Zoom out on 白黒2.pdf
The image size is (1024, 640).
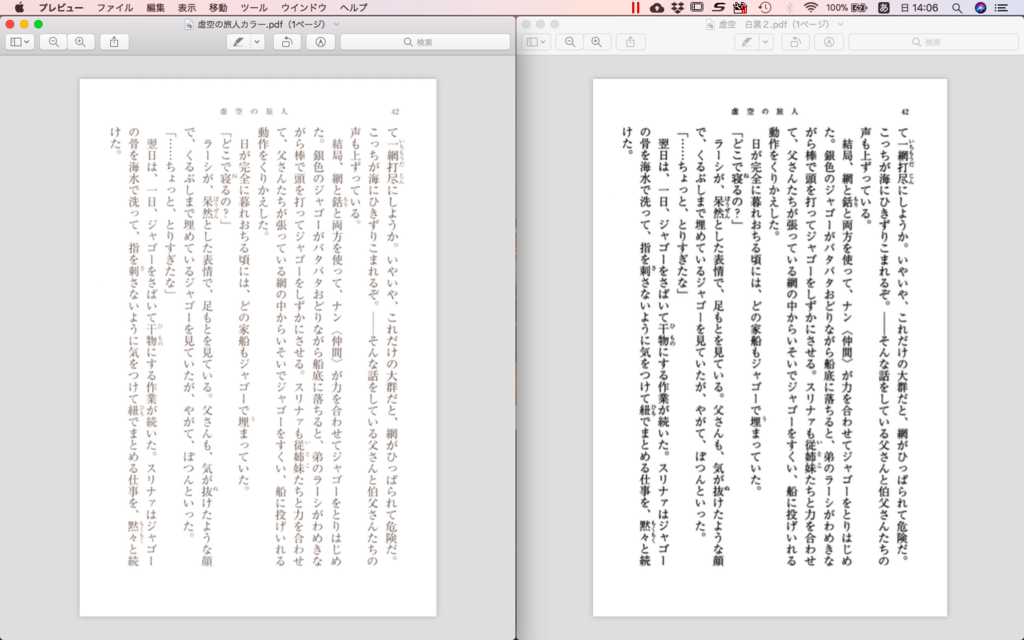(572, 42)
